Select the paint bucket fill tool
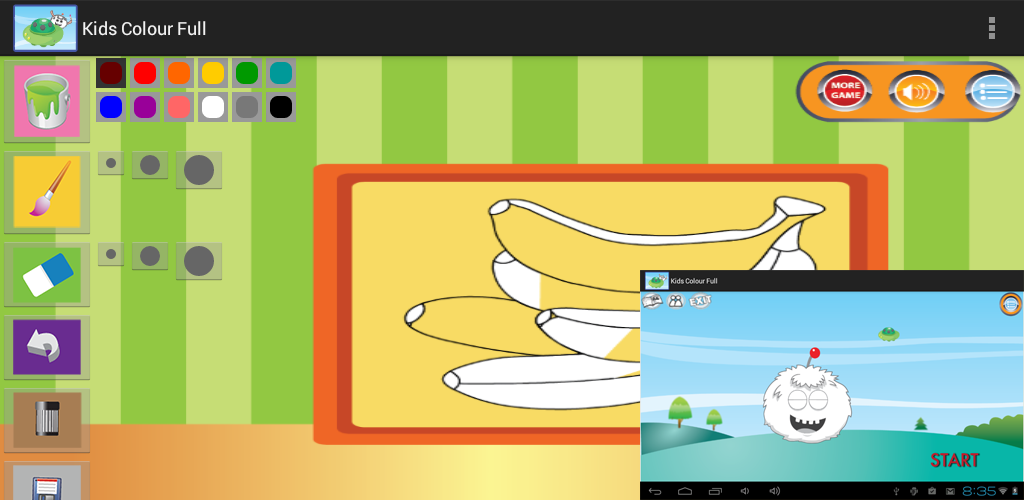Viewport: 1024px width, 500px height. point(46,101)
